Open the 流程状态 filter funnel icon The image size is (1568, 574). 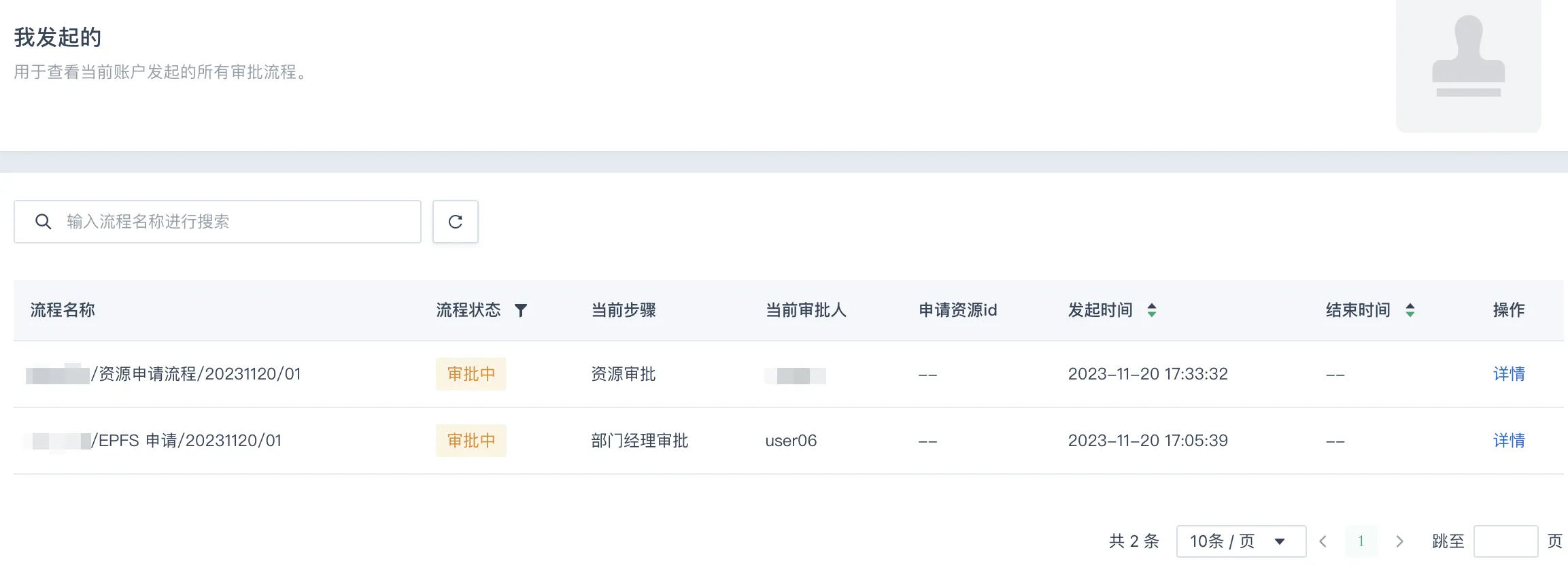coord(521,311)
